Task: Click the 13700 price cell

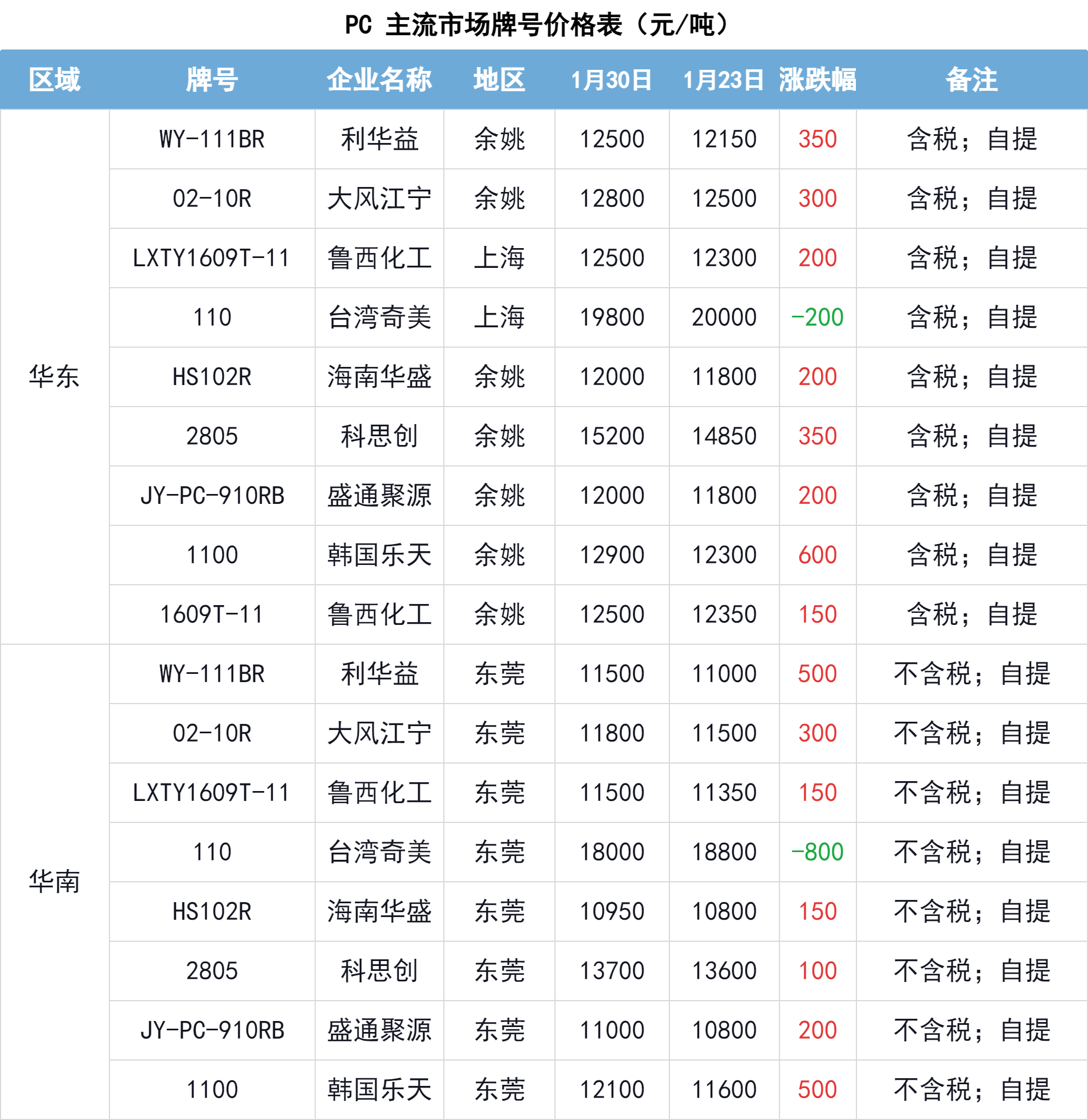Action: [x=612, y=971]
